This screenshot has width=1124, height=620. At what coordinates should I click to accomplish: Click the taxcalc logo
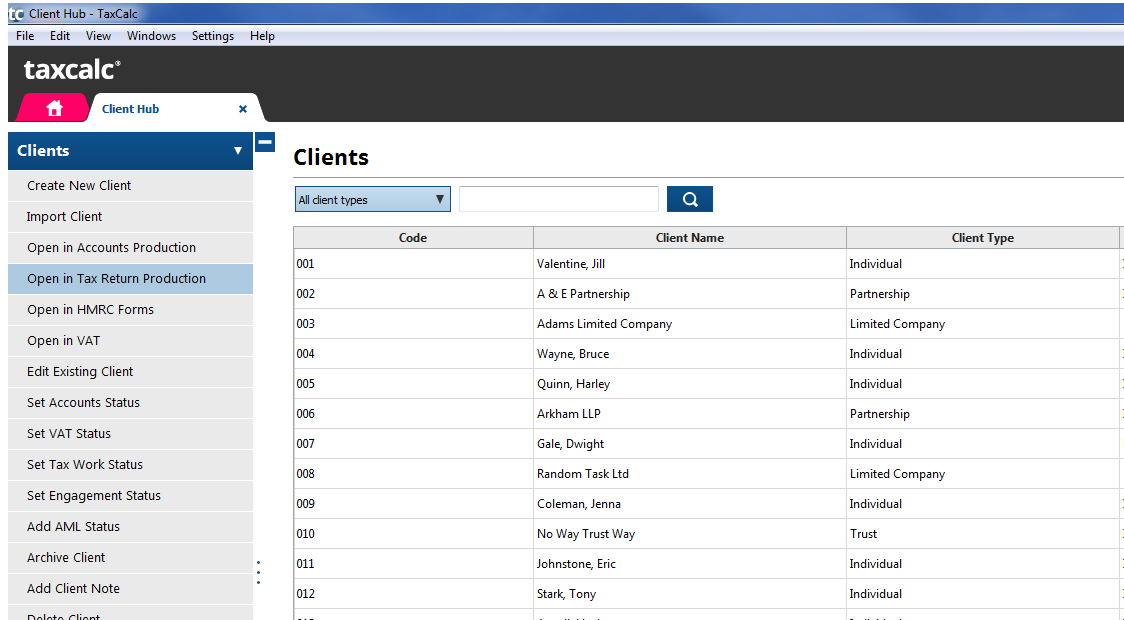coord(72,70)
